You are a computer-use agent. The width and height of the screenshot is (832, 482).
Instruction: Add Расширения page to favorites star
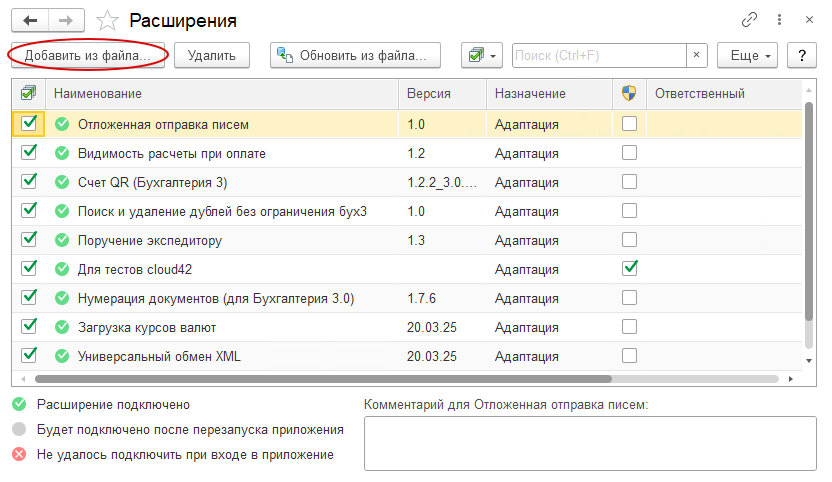108,20
